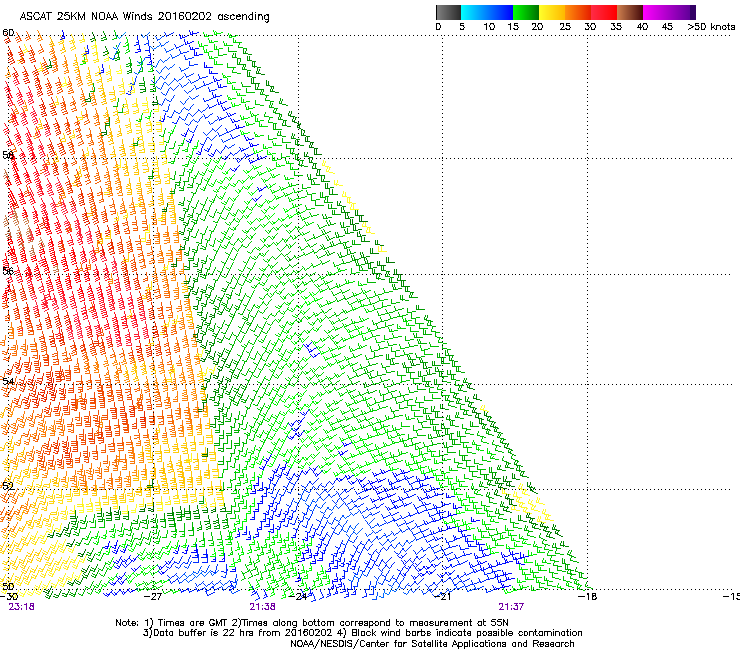740x650 pixels.
Task: Click the "15" label under the color scale
Action: (513, 27)
